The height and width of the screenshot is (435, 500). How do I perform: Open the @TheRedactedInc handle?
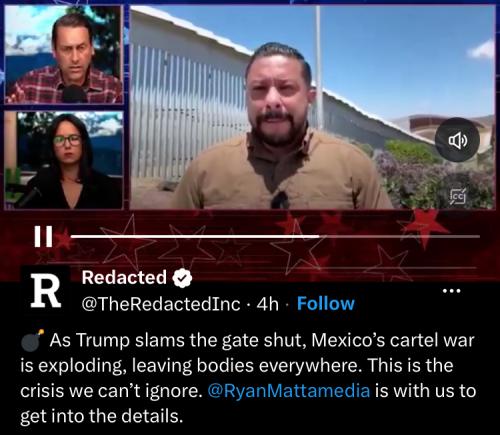(x=161, y=304)
